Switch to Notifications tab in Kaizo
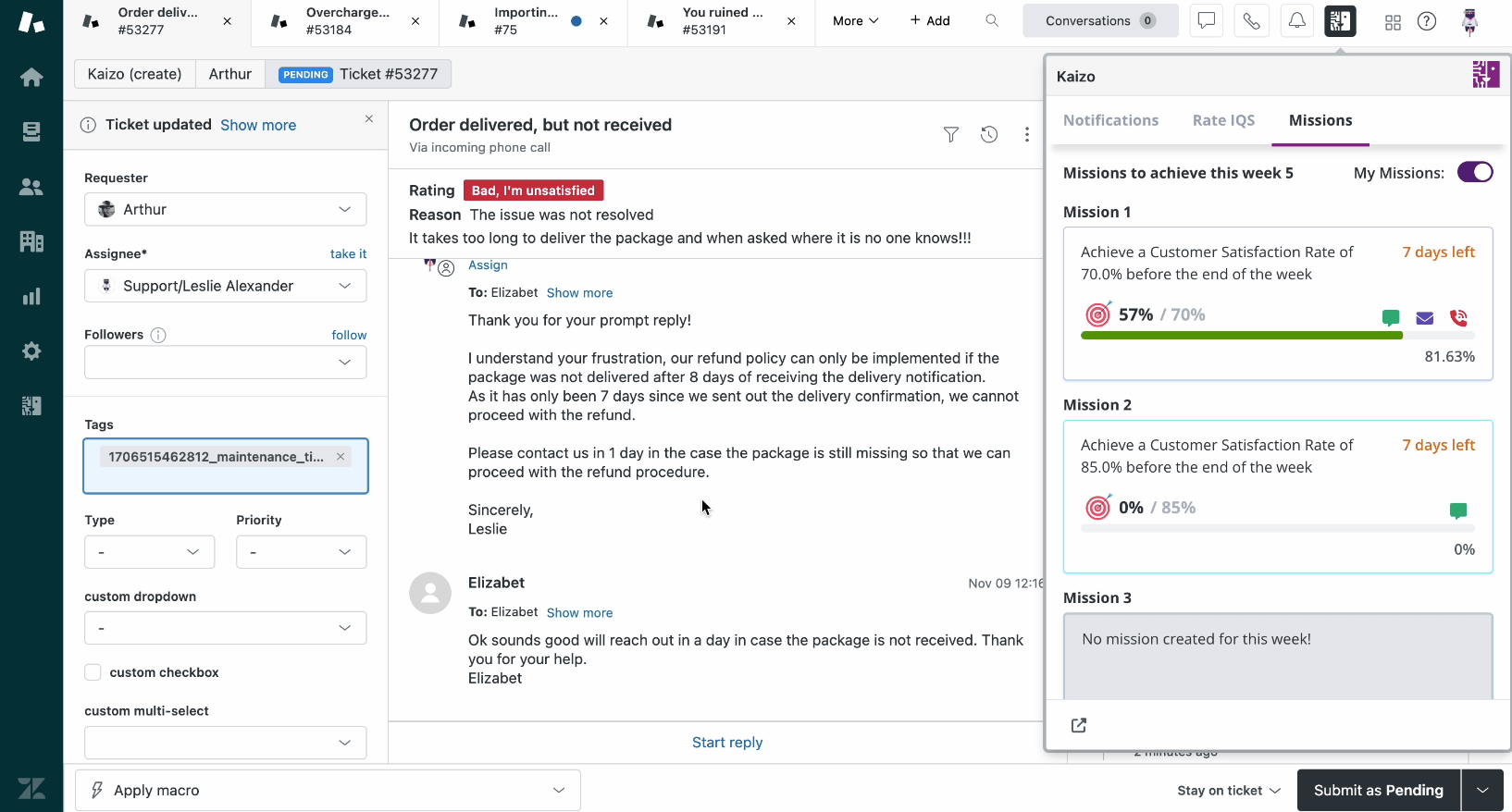1512x812 pixels. (1110, 120)
